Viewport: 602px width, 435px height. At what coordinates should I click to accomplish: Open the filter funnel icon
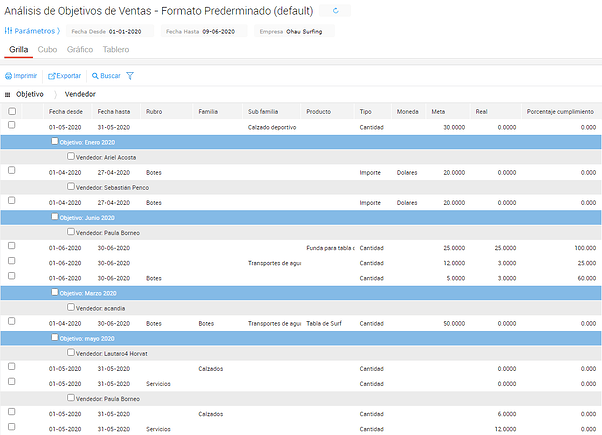click(x=130, y=76)
